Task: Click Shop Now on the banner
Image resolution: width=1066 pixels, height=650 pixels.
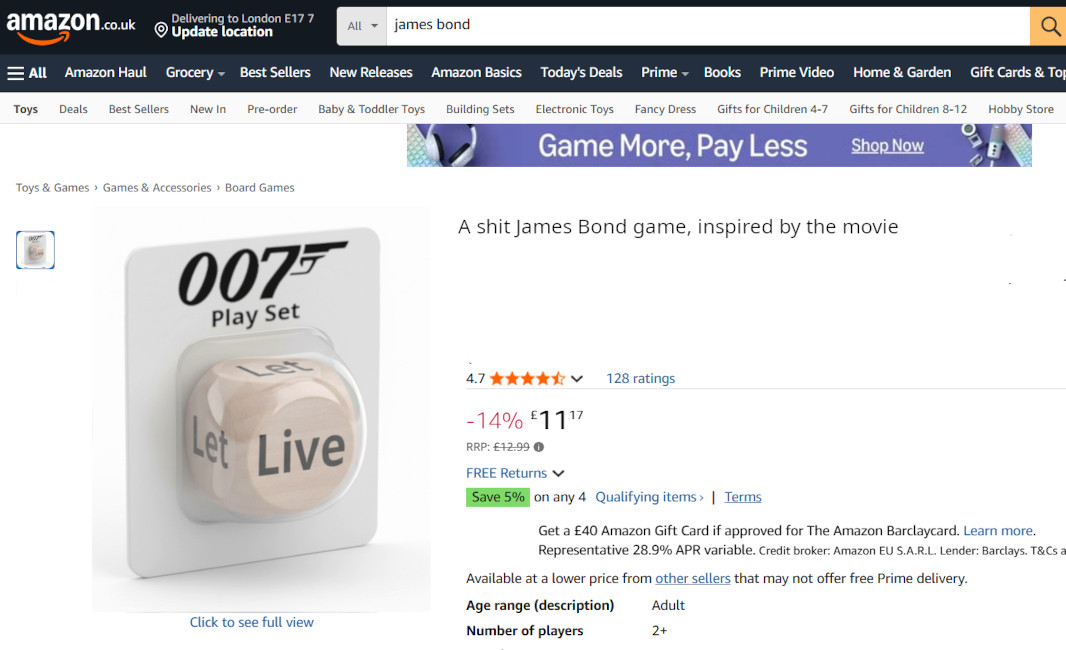Action: (887, 146)
